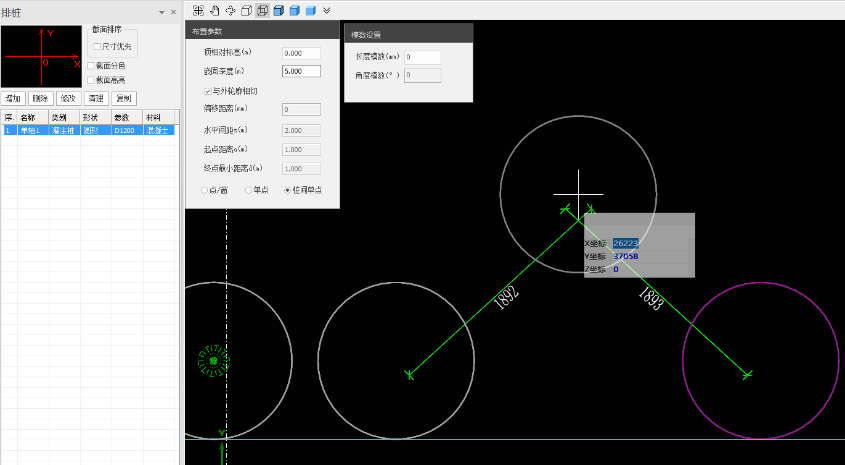
Task: Select the pan hand tool
Action: tap(214, 10)
